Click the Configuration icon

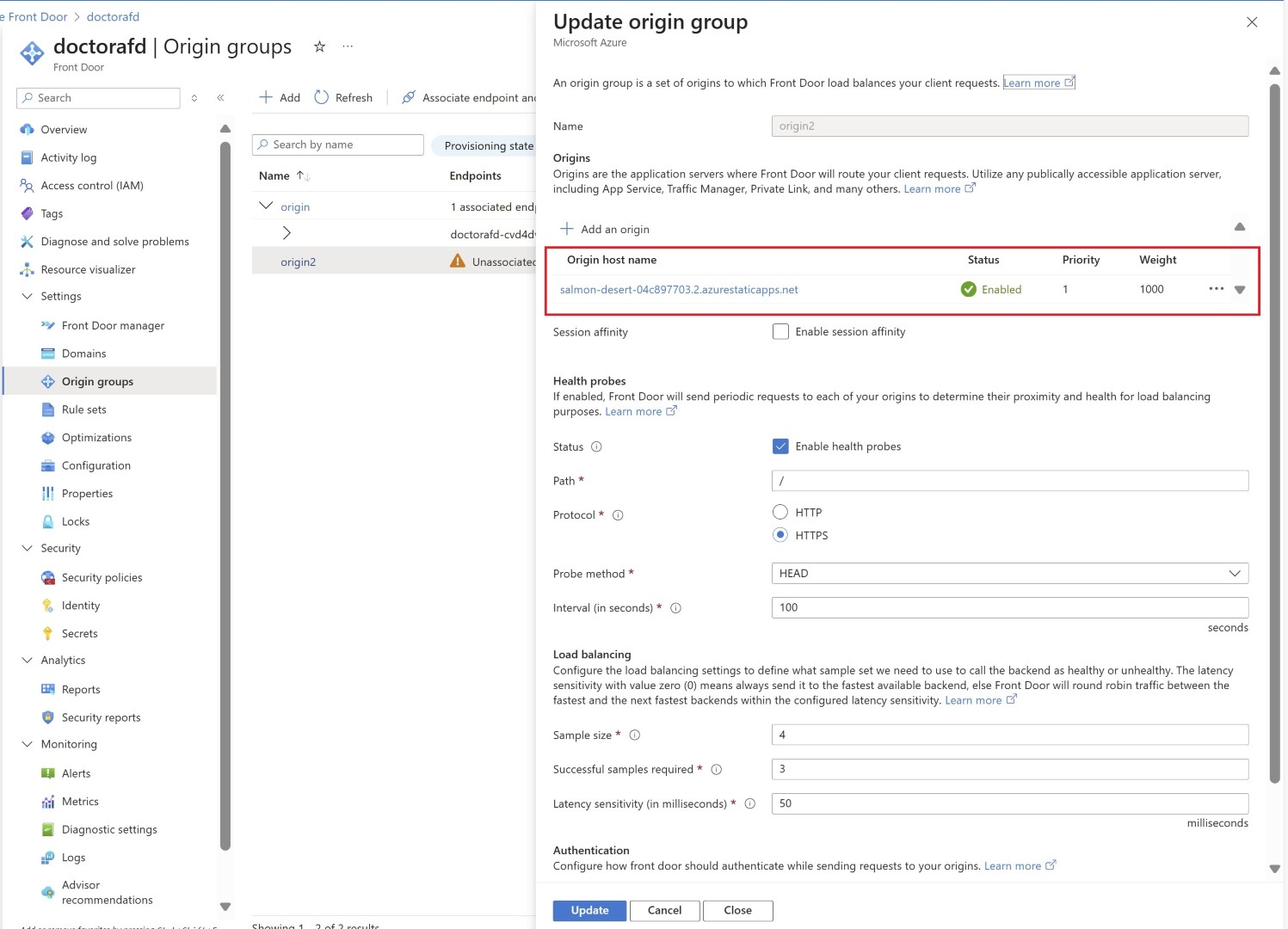point(48,465)
